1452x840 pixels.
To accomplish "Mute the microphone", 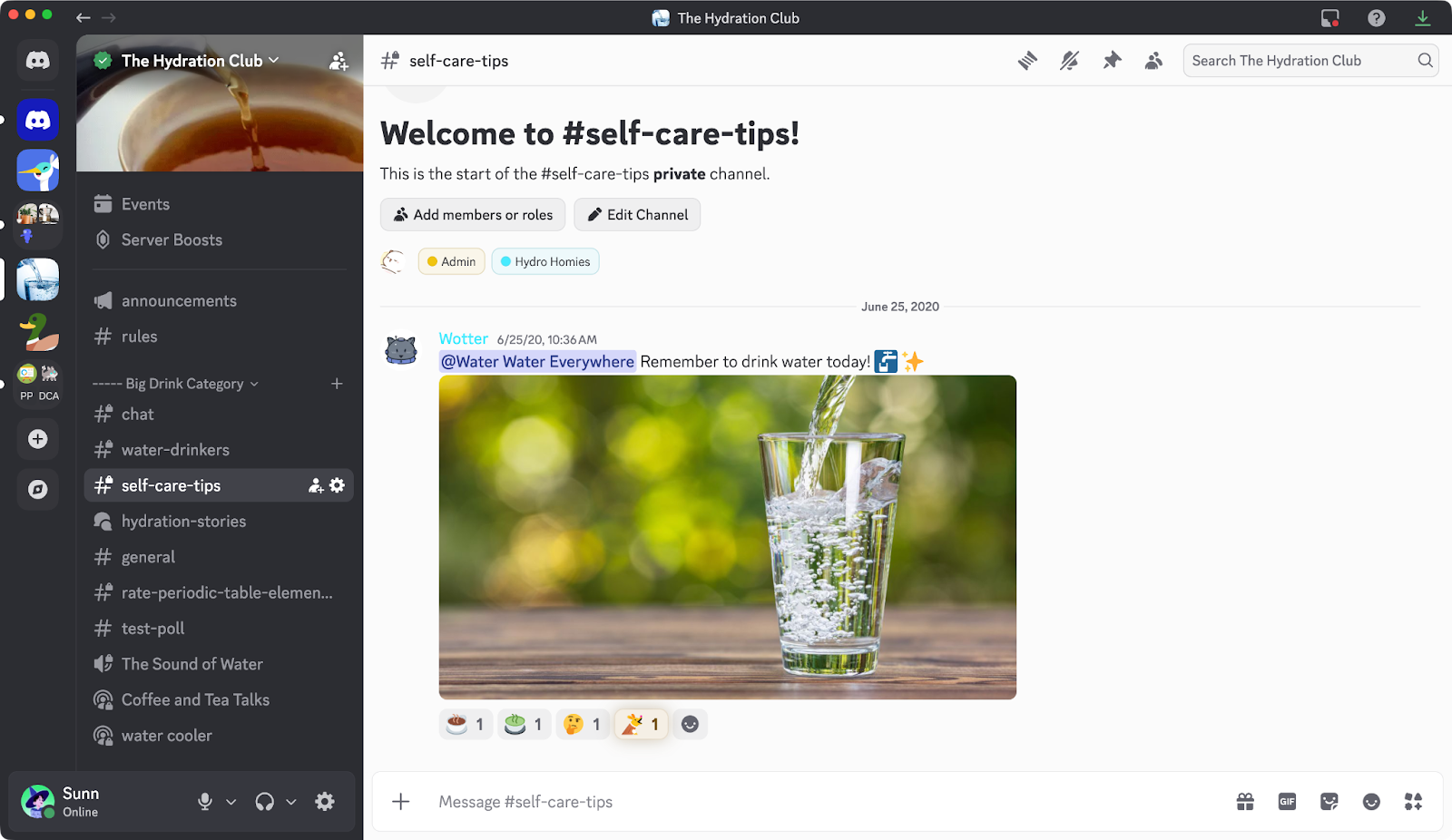I will (204, 801).
